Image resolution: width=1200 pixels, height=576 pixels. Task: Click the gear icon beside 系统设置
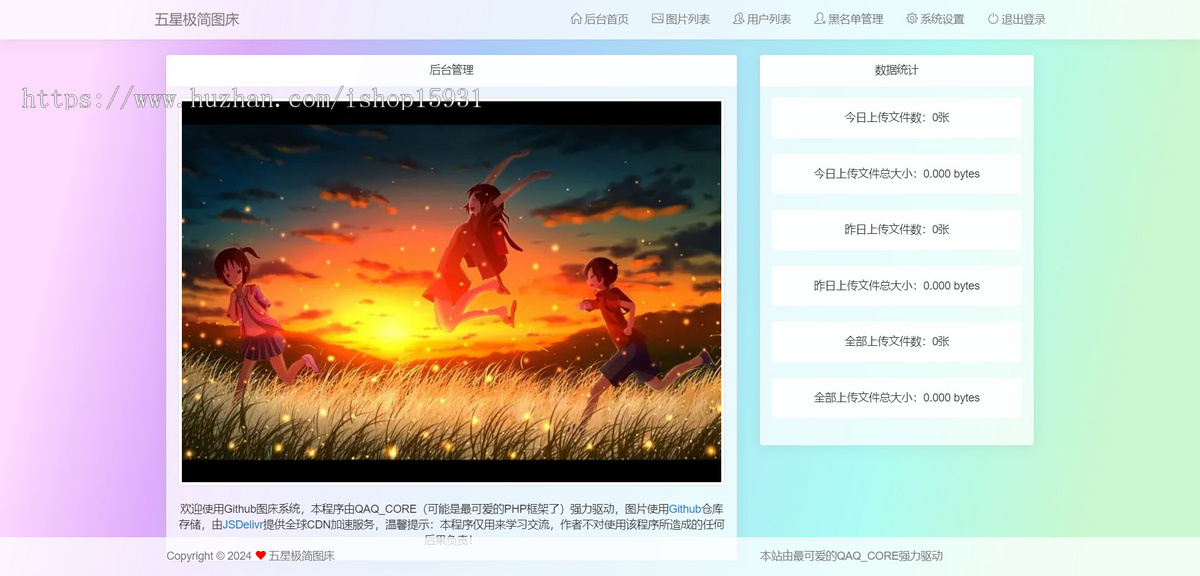[912, 18]
